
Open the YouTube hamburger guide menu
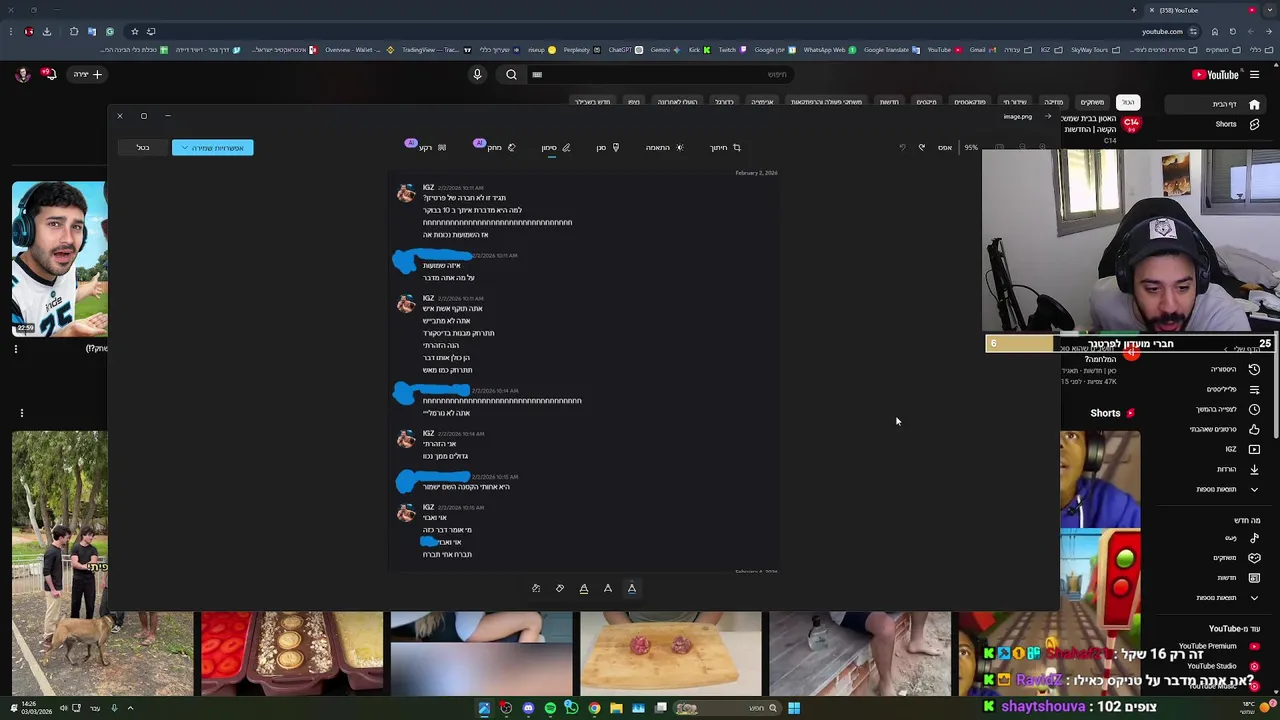[x=1254, y=74]
